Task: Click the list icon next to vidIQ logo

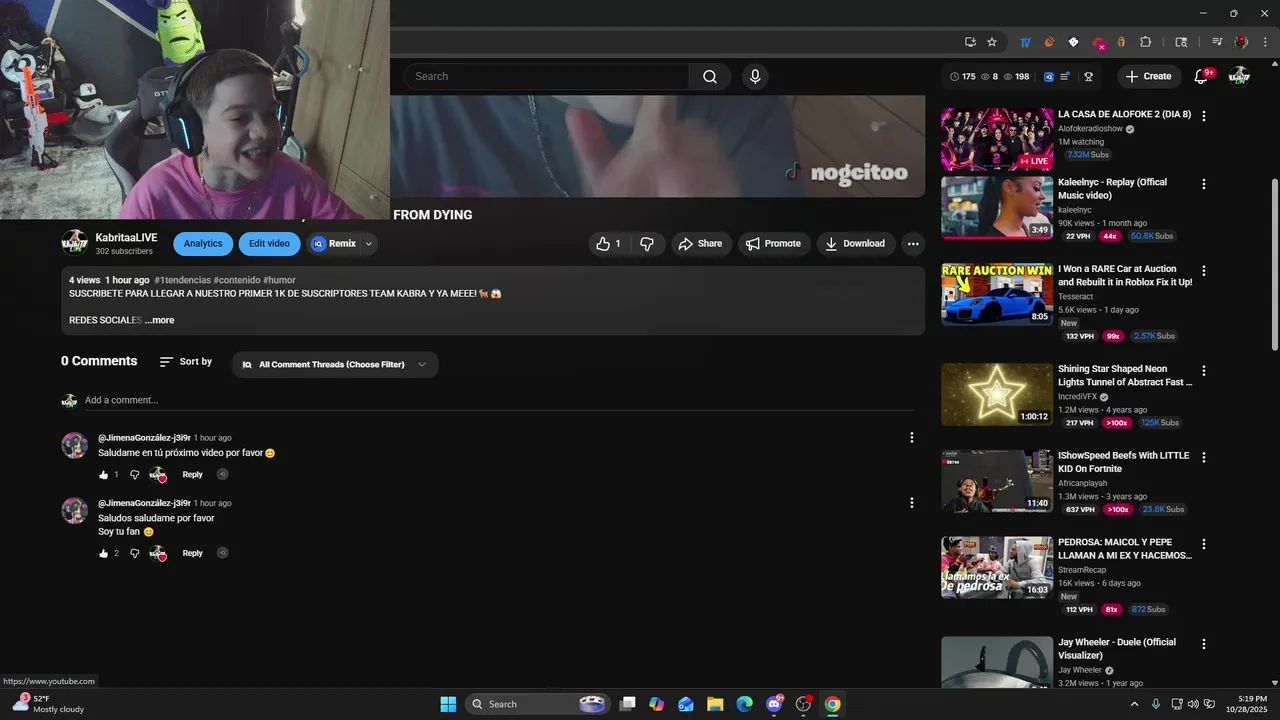Action: (1065, 76)
